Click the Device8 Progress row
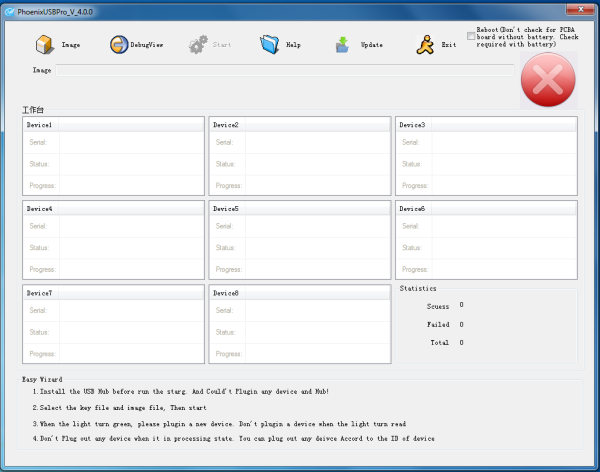 click(x=300, y=353)
